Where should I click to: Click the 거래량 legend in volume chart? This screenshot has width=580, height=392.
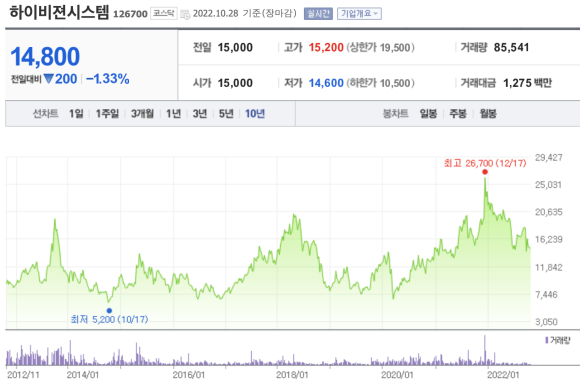(558, 340)
